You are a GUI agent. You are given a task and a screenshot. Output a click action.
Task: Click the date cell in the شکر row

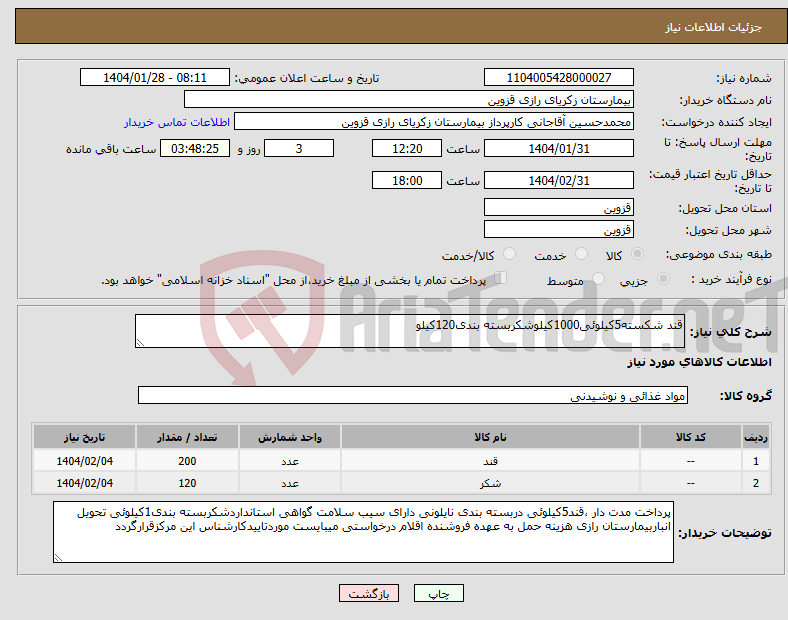(84, 483)
